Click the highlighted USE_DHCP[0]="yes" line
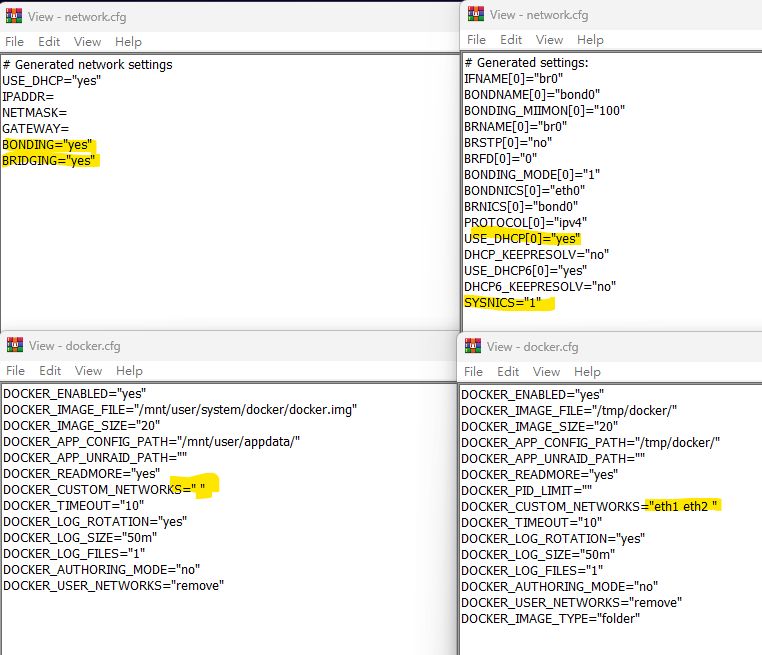762x655 pixels. click(x=522, y=239)
